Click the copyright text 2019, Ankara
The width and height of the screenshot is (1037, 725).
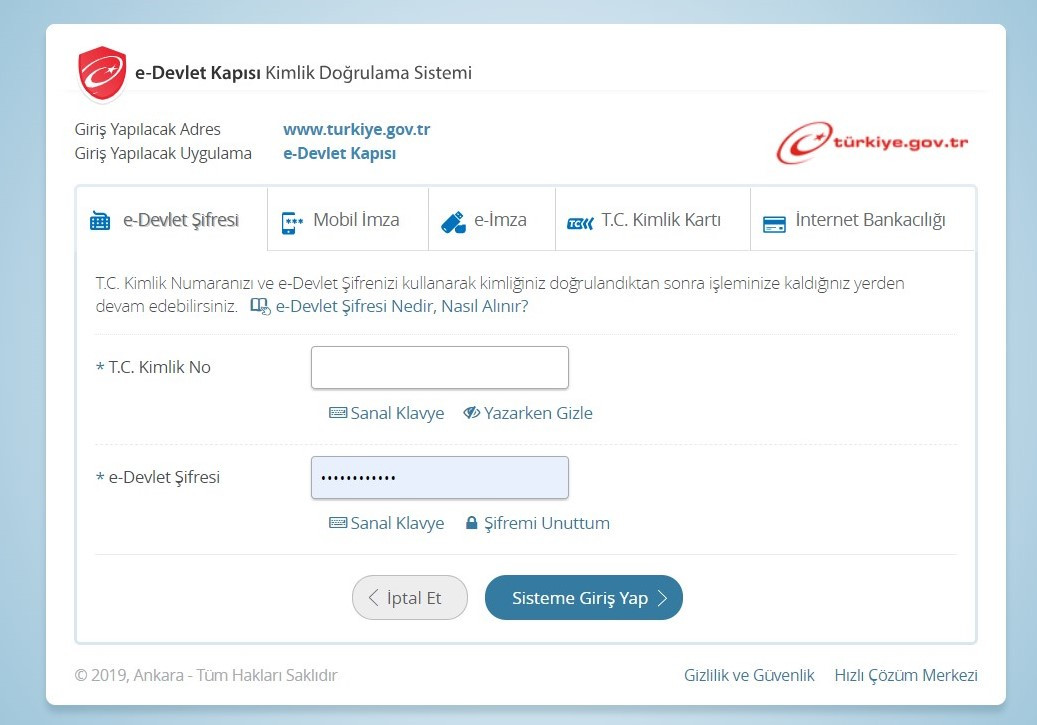coord(206,675)
